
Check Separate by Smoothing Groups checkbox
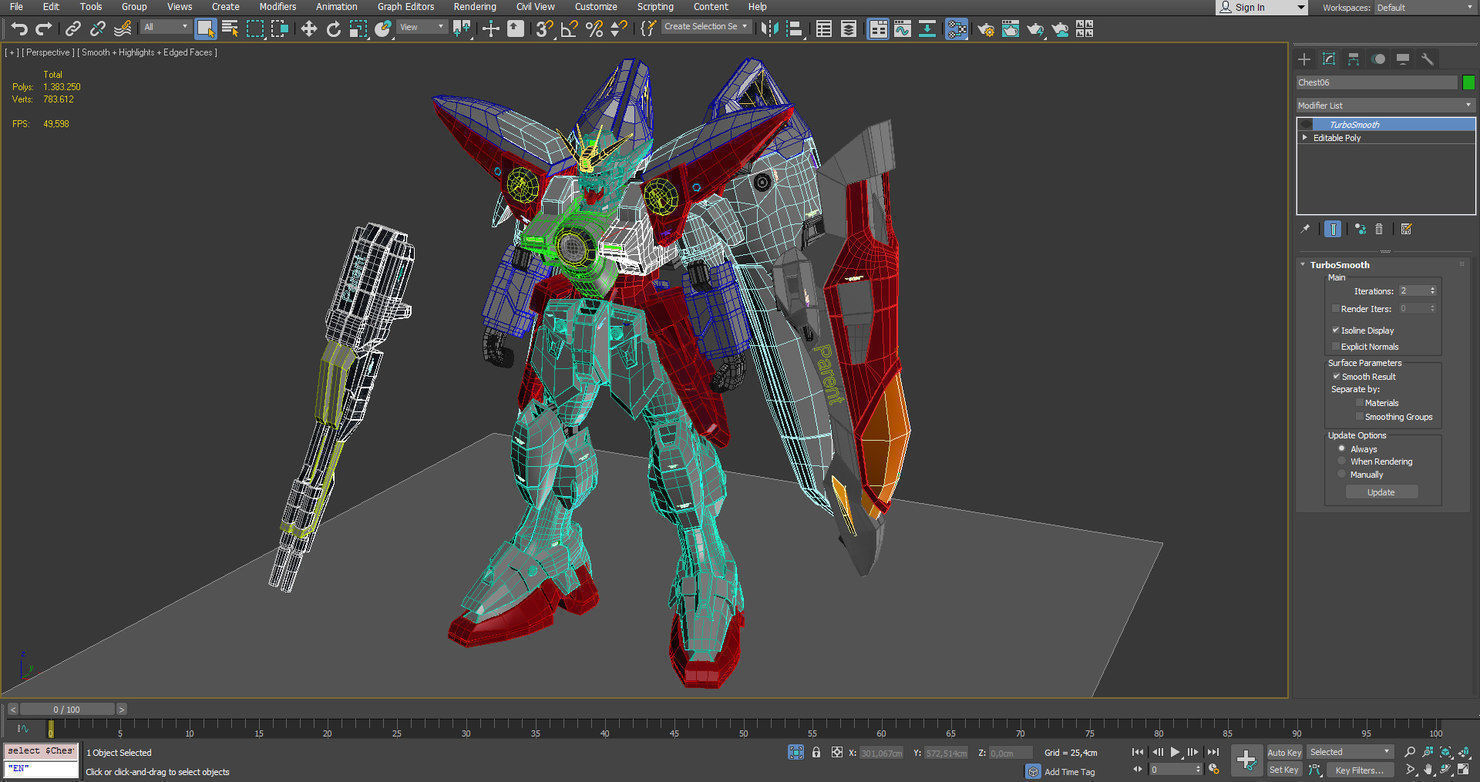click(x=1359, y=416)
